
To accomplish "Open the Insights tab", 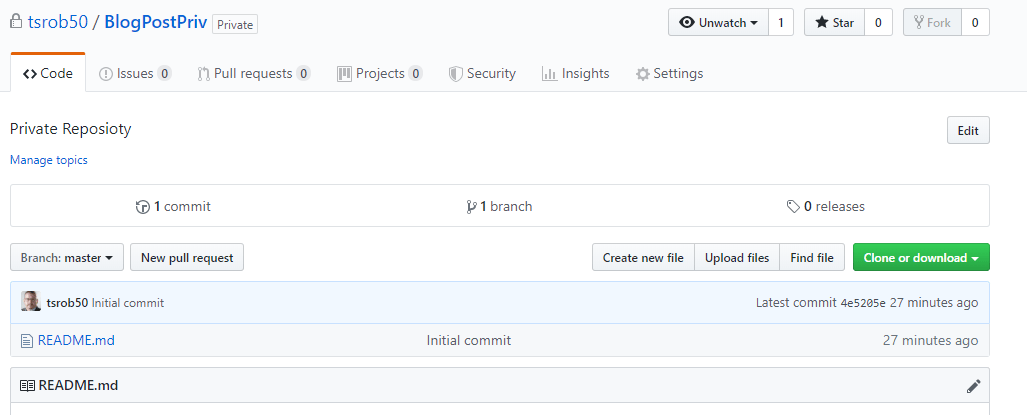I will click(x=576, y=73).
